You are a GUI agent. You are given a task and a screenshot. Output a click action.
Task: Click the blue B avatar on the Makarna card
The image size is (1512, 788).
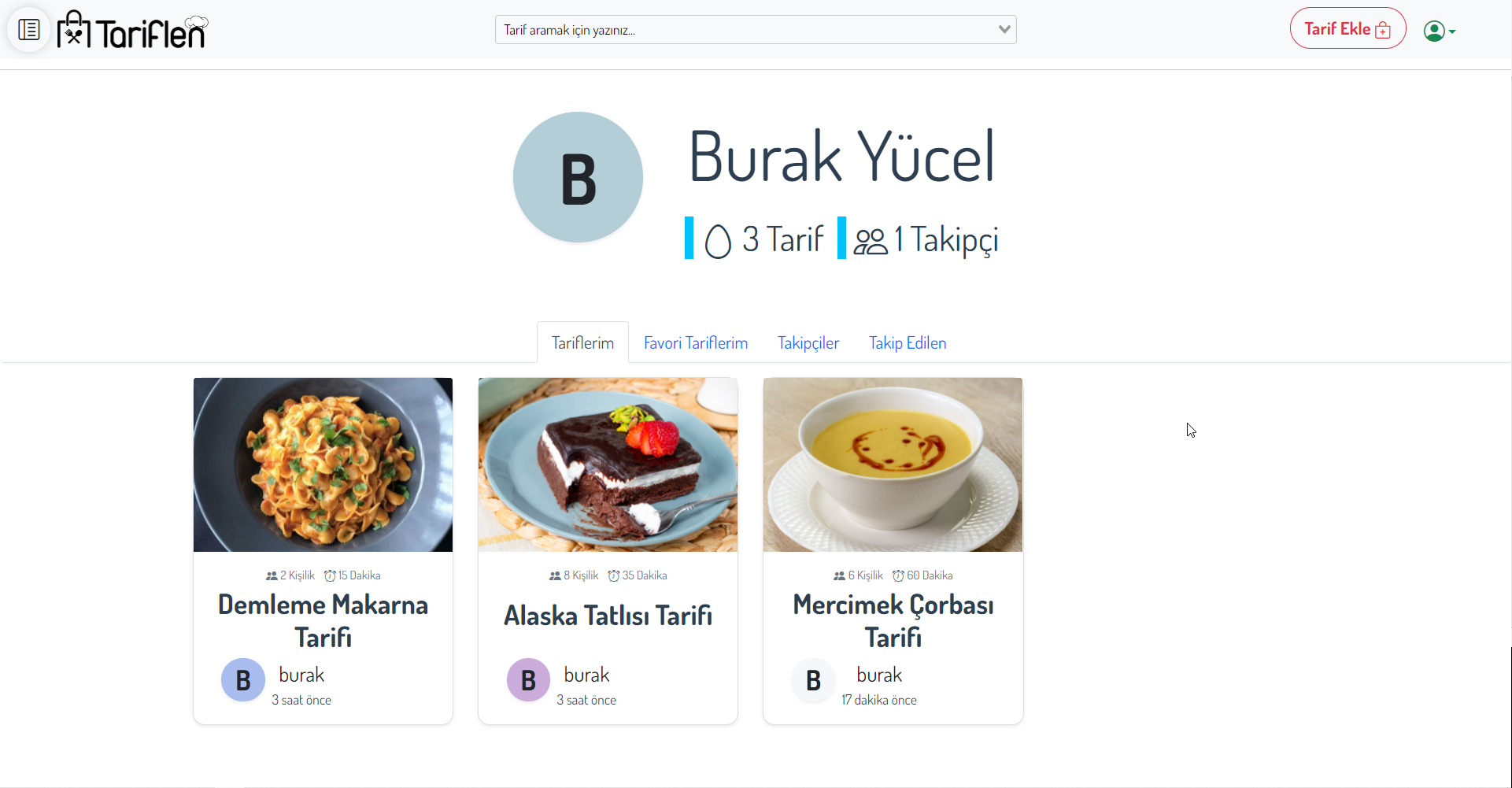(243, 680)
